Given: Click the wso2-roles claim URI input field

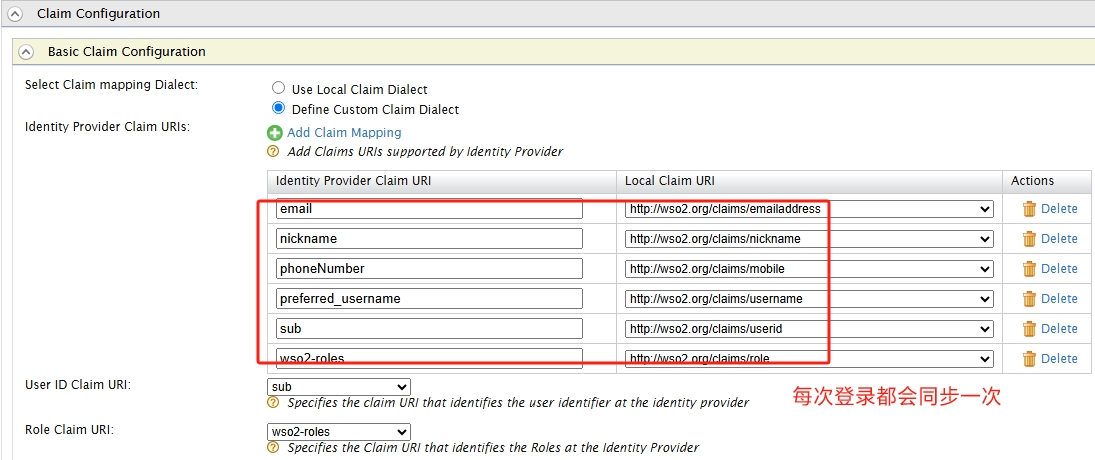Looking at the screenshot, I should pyautogui.click(x=429, y=358).
